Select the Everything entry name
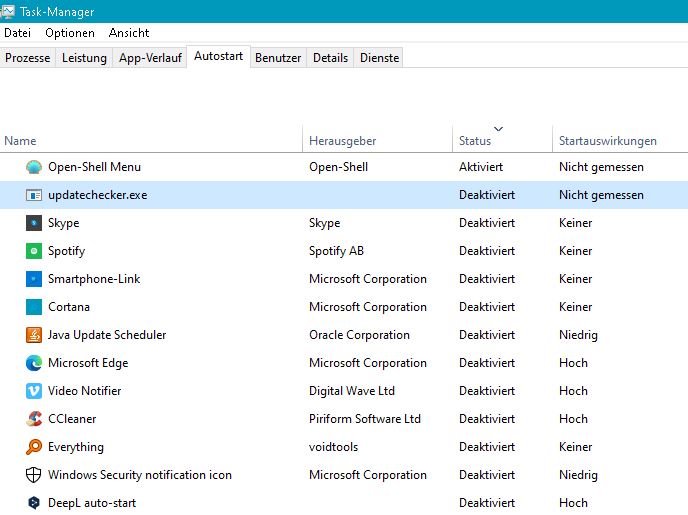688x515 pixels. click(x=75, y=447)
